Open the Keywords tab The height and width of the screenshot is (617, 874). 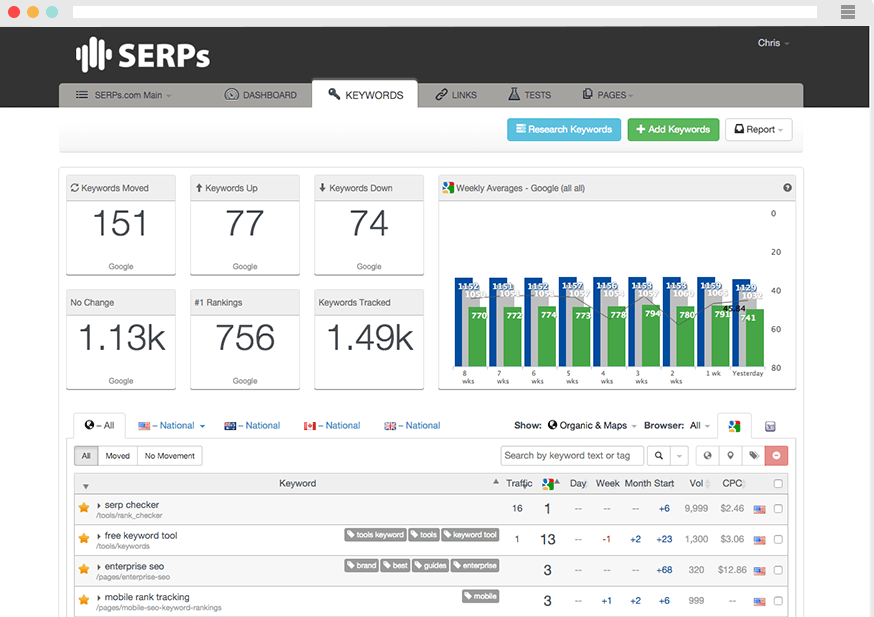(x=365, y=94)
